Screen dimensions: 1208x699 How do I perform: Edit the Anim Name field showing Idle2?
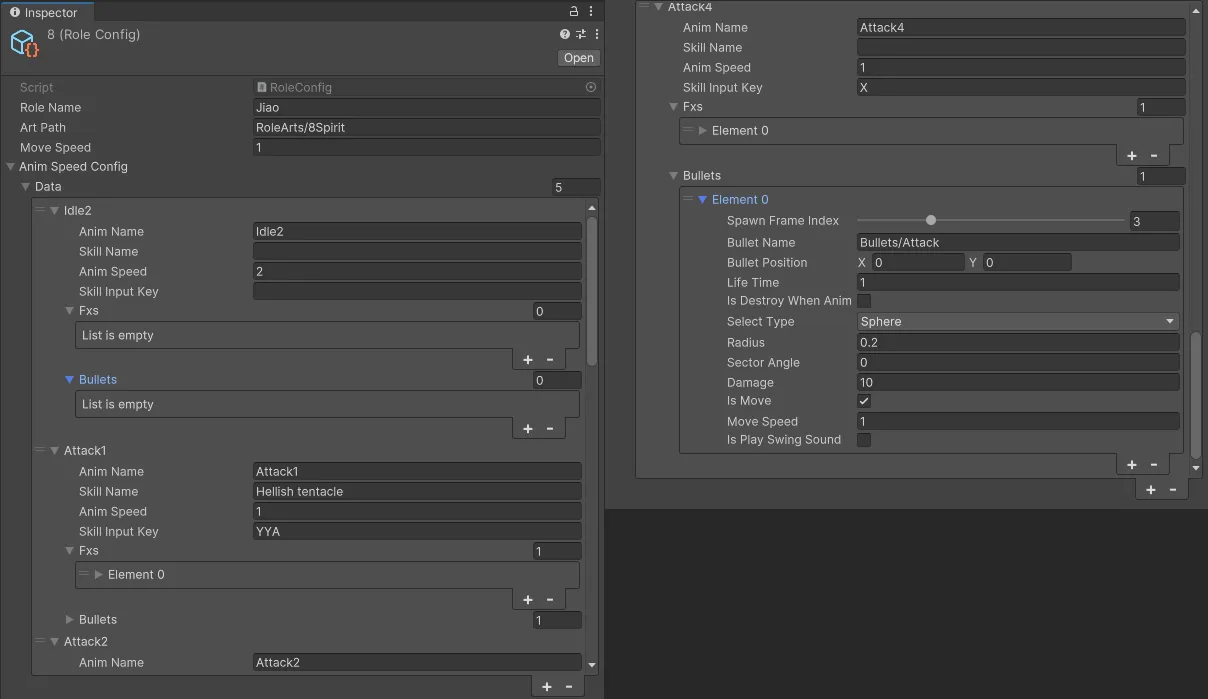point(417,231)
